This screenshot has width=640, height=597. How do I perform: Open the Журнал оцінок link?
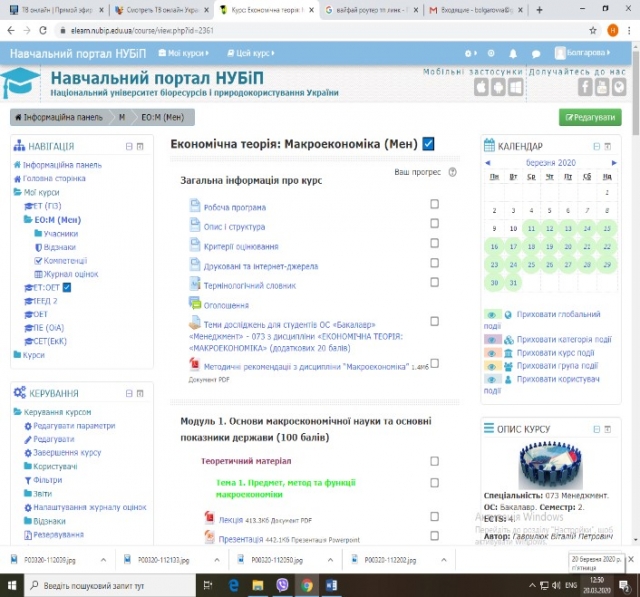point(70,273)
